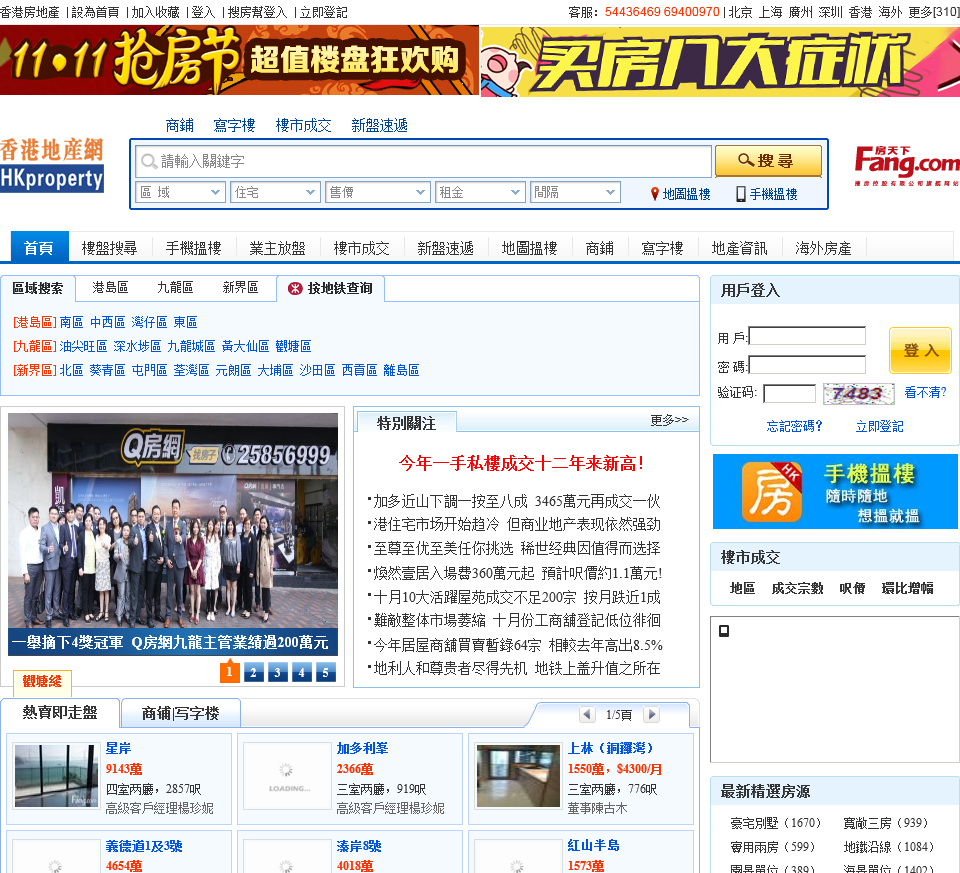
Task: Click the 用戶 username input field
Action: 808,336
